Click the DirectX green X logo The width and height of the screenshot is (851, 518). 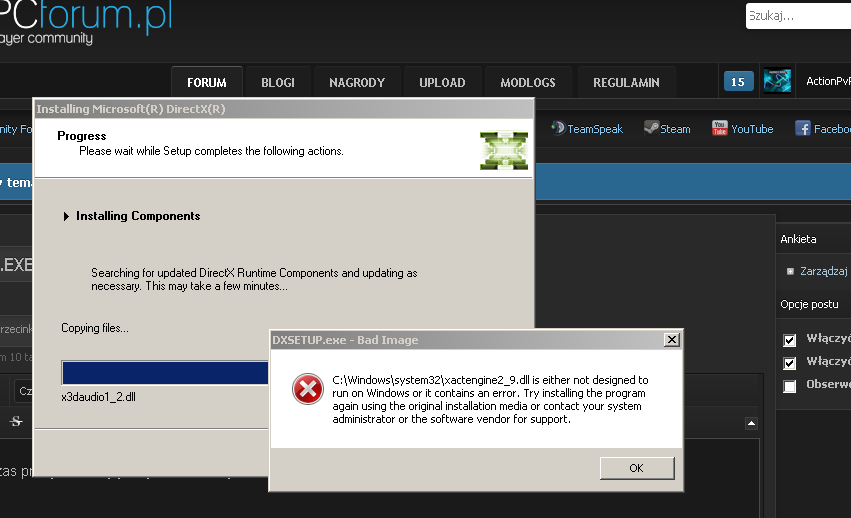tap(504, 150)
